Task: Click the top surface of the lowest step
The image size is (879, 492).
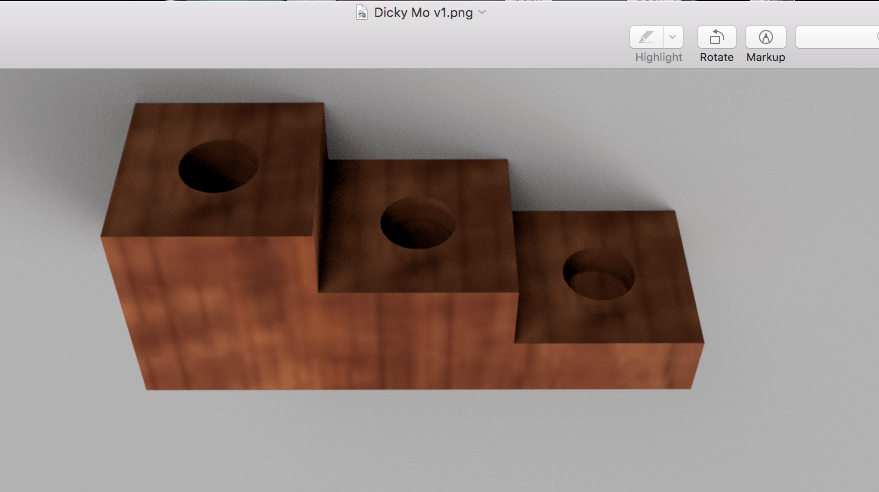Action: tap(660, 310)
